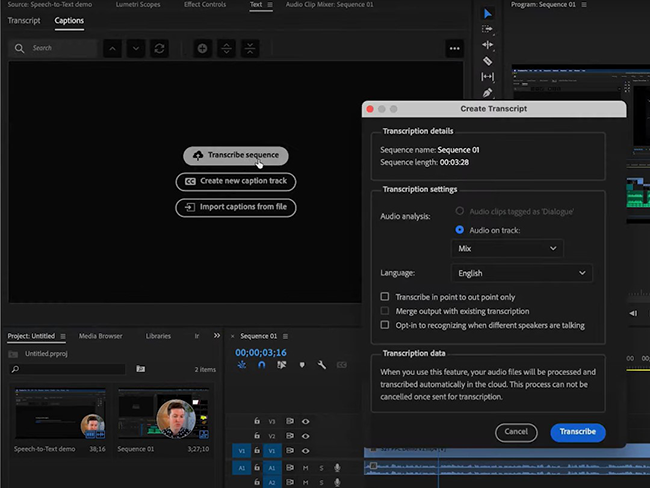The image size is (650, 488).
Task: Toggle timeline Snap magnet icon
Action: tap(262, 365)
